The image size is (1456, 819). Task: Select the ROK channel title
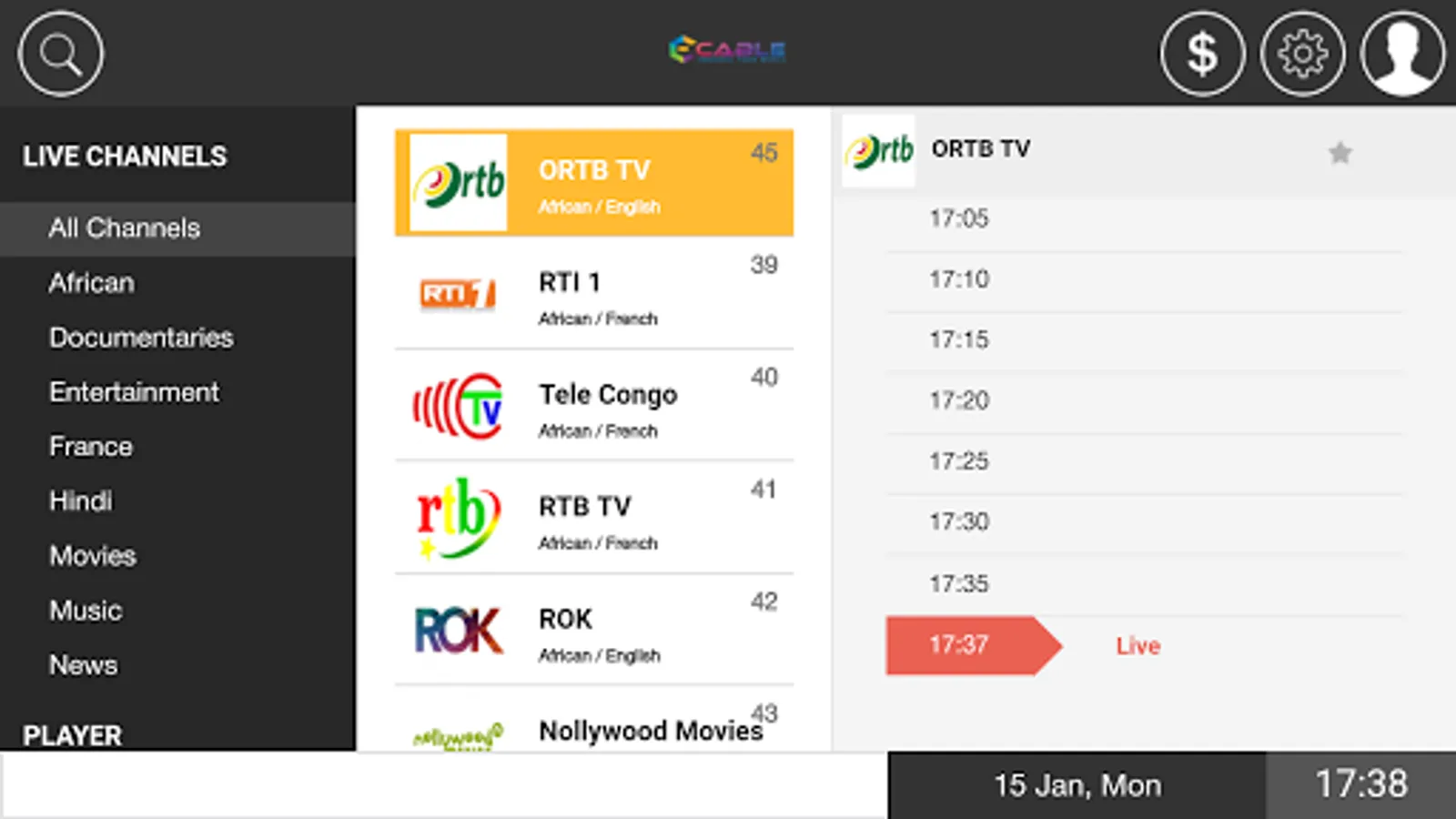(x=565, y=619)
